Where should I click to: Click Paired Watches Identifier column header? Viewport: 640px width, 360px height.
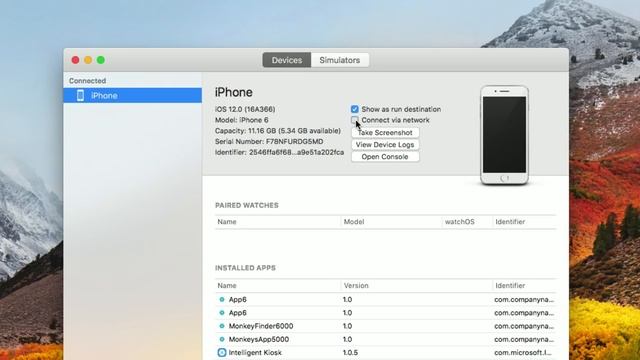point(524,222)
